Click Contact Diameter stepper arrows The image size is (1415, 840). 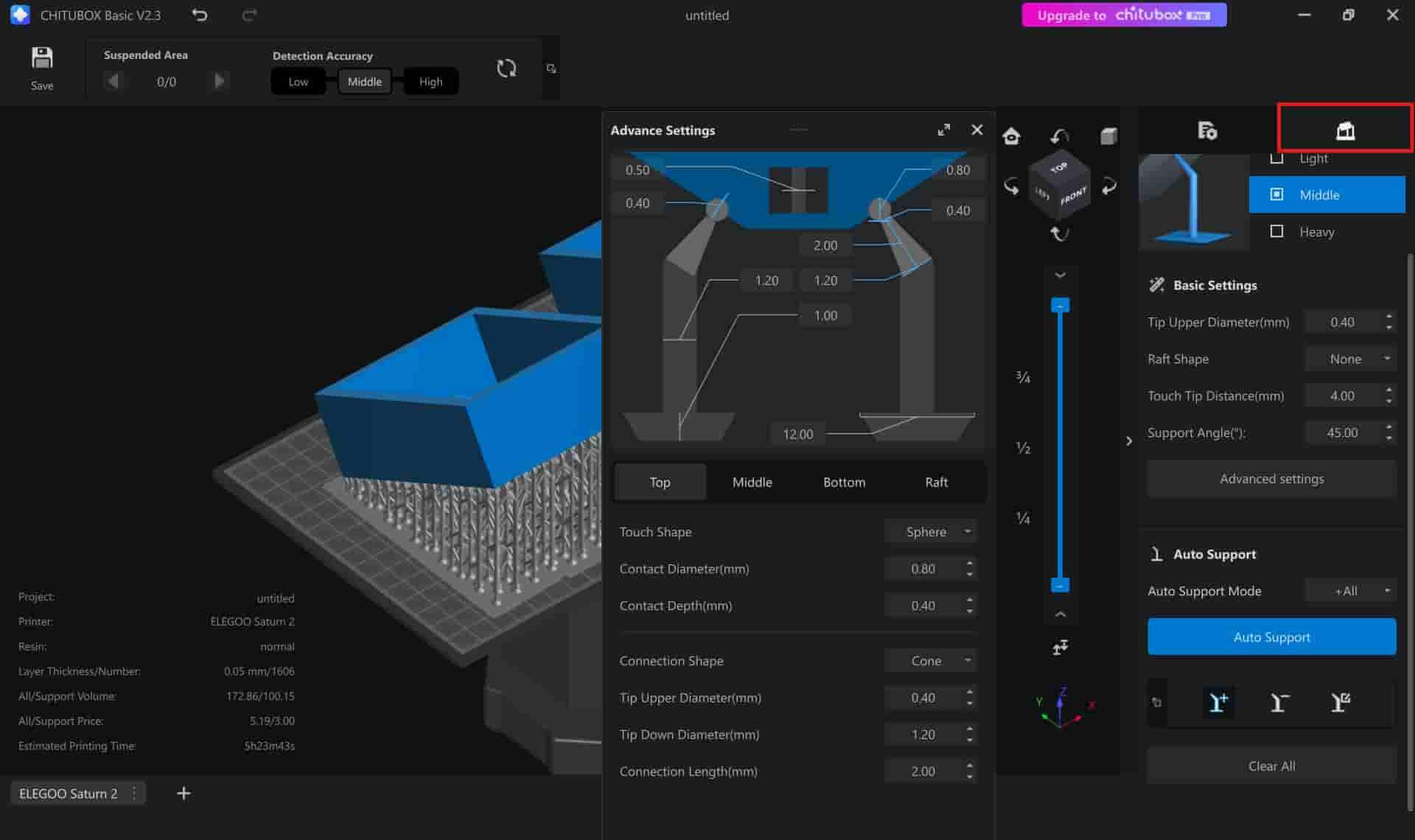(969, 568)
